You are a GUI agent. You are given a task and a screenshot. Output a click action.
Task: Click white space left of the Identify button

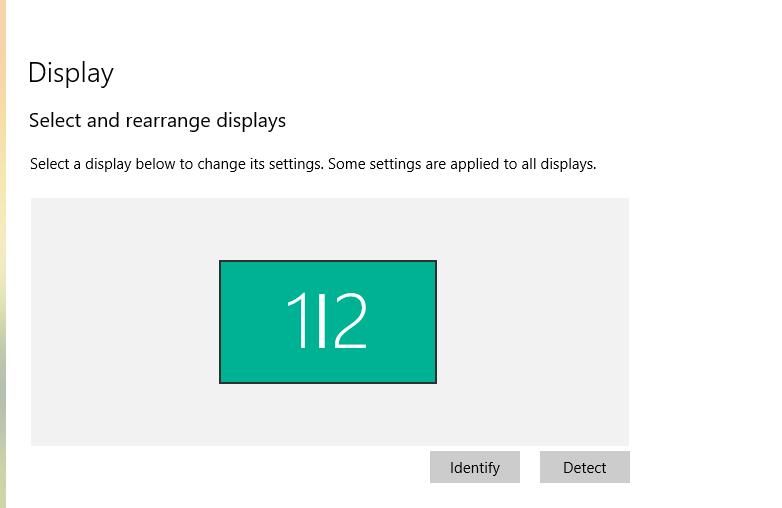click(x=229, y=467)
